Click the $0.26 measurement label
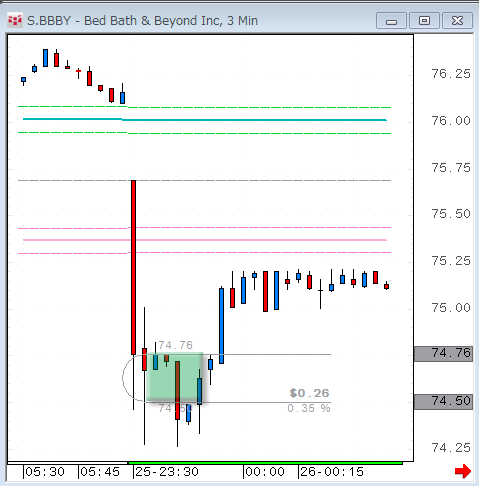This screenshot has width=479, height=486. pos(309,393)
